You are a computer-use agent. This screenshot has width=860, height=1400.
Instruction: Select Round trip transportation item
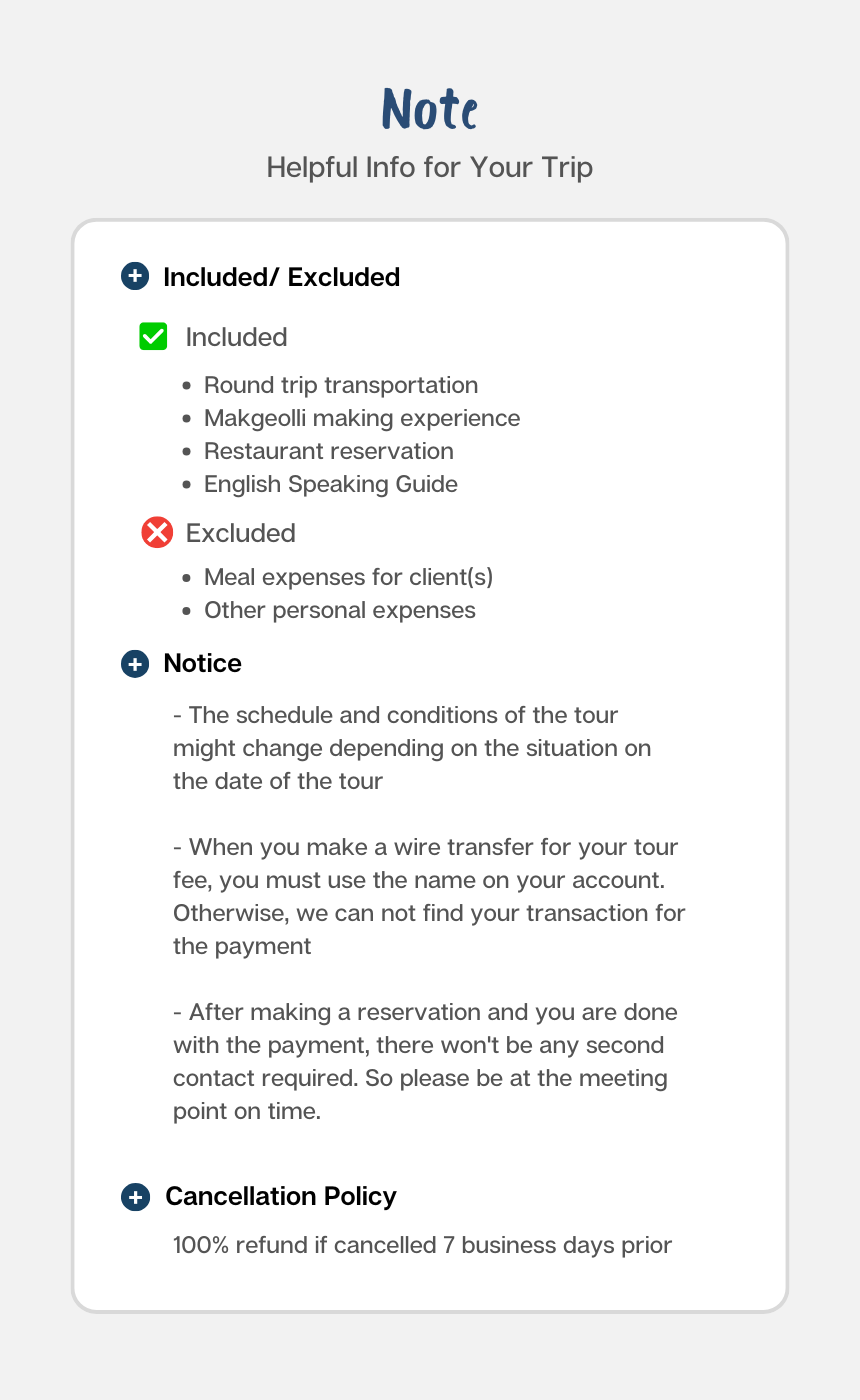[x=340, y=385]
